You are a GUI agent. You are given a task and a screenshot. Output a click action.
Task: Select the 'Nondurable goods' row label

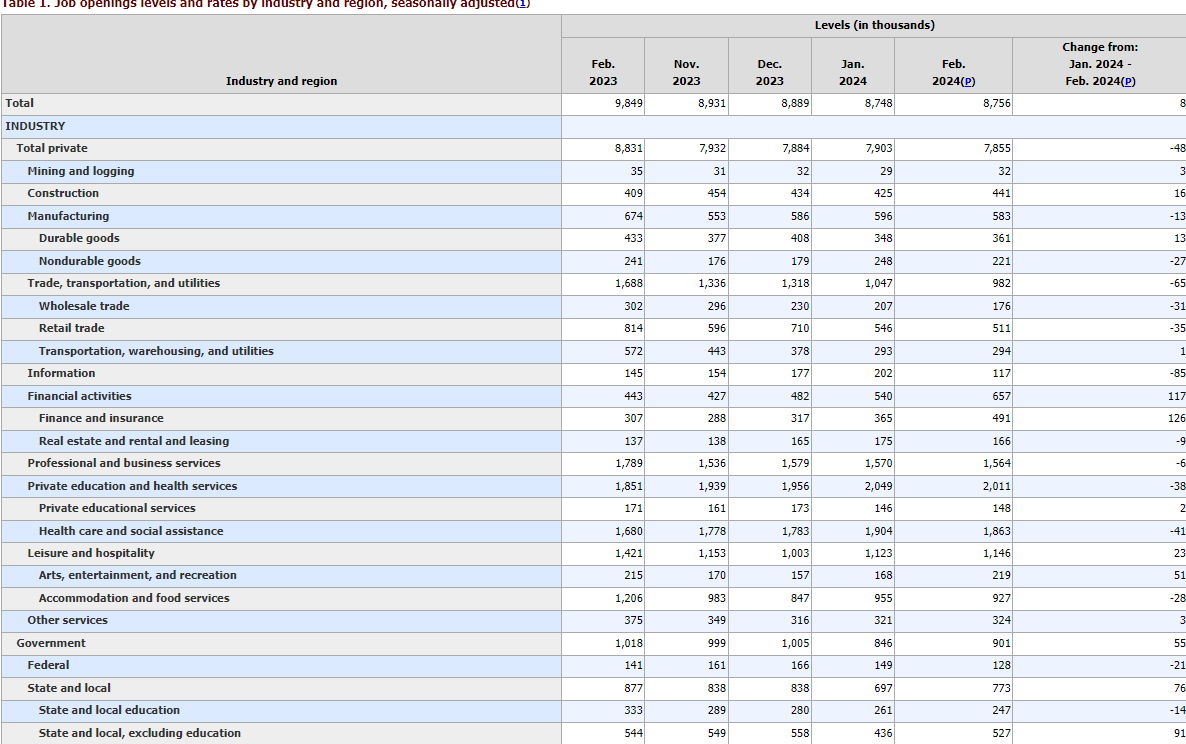pos(90,261)
